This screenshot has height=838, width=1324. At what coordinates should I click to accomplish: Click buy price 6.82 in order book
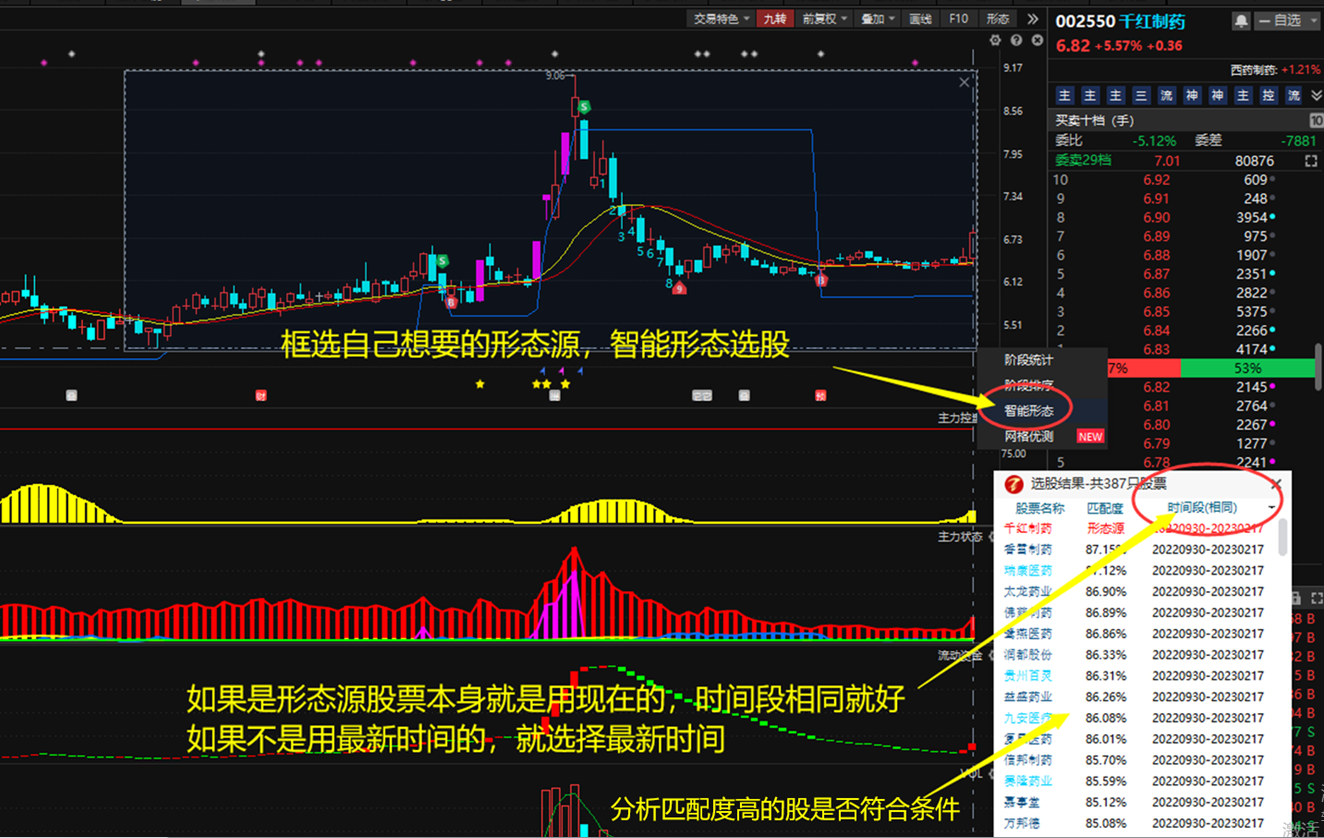coord(1156,387)
